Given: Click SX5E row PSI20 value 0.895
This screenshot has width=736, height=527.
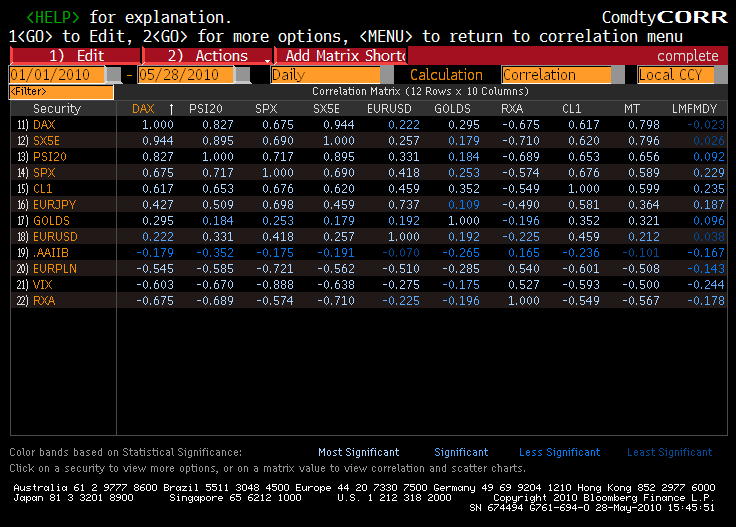Looking at the screenshot, I should 218,141.
